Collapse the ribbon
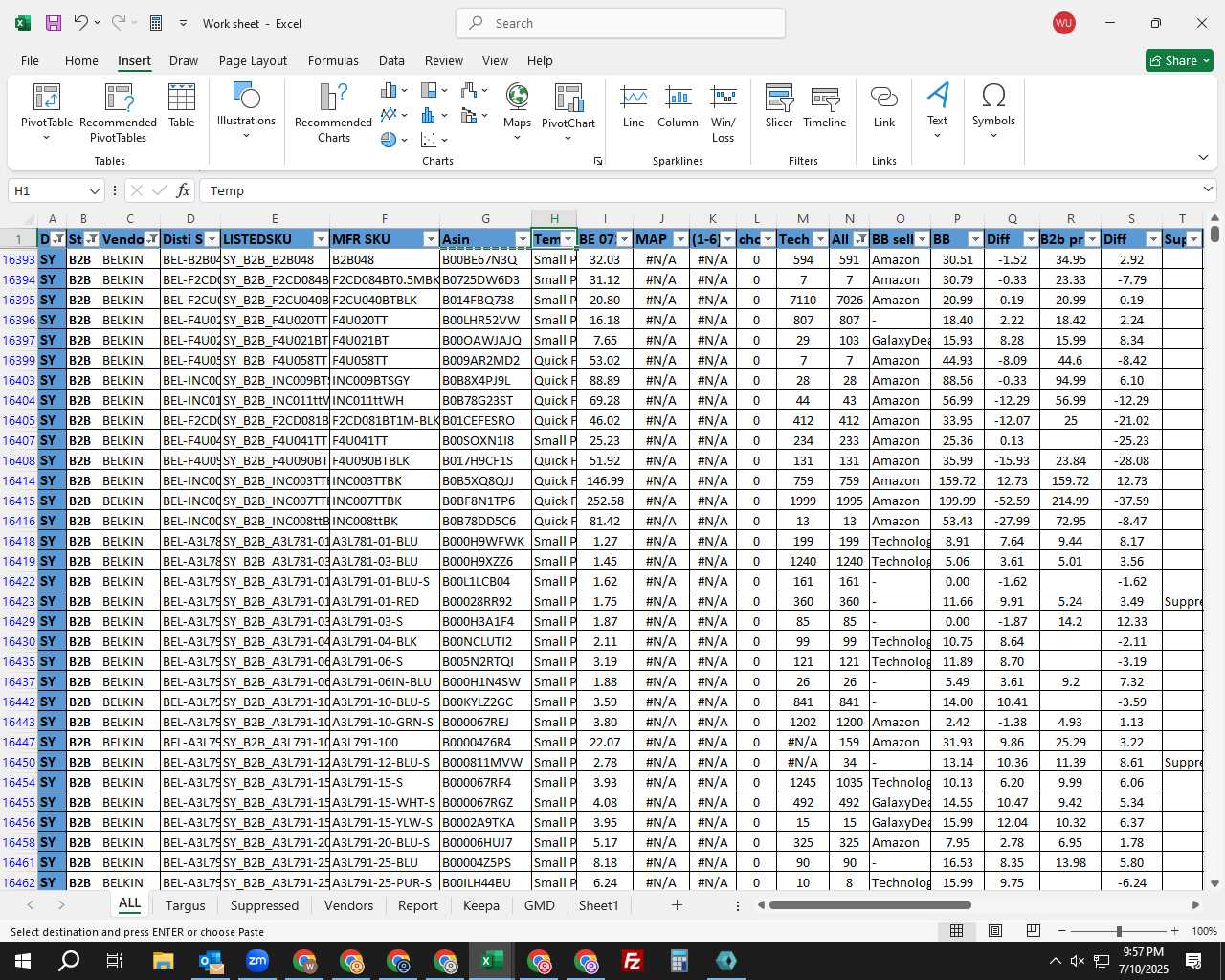 1203,157
